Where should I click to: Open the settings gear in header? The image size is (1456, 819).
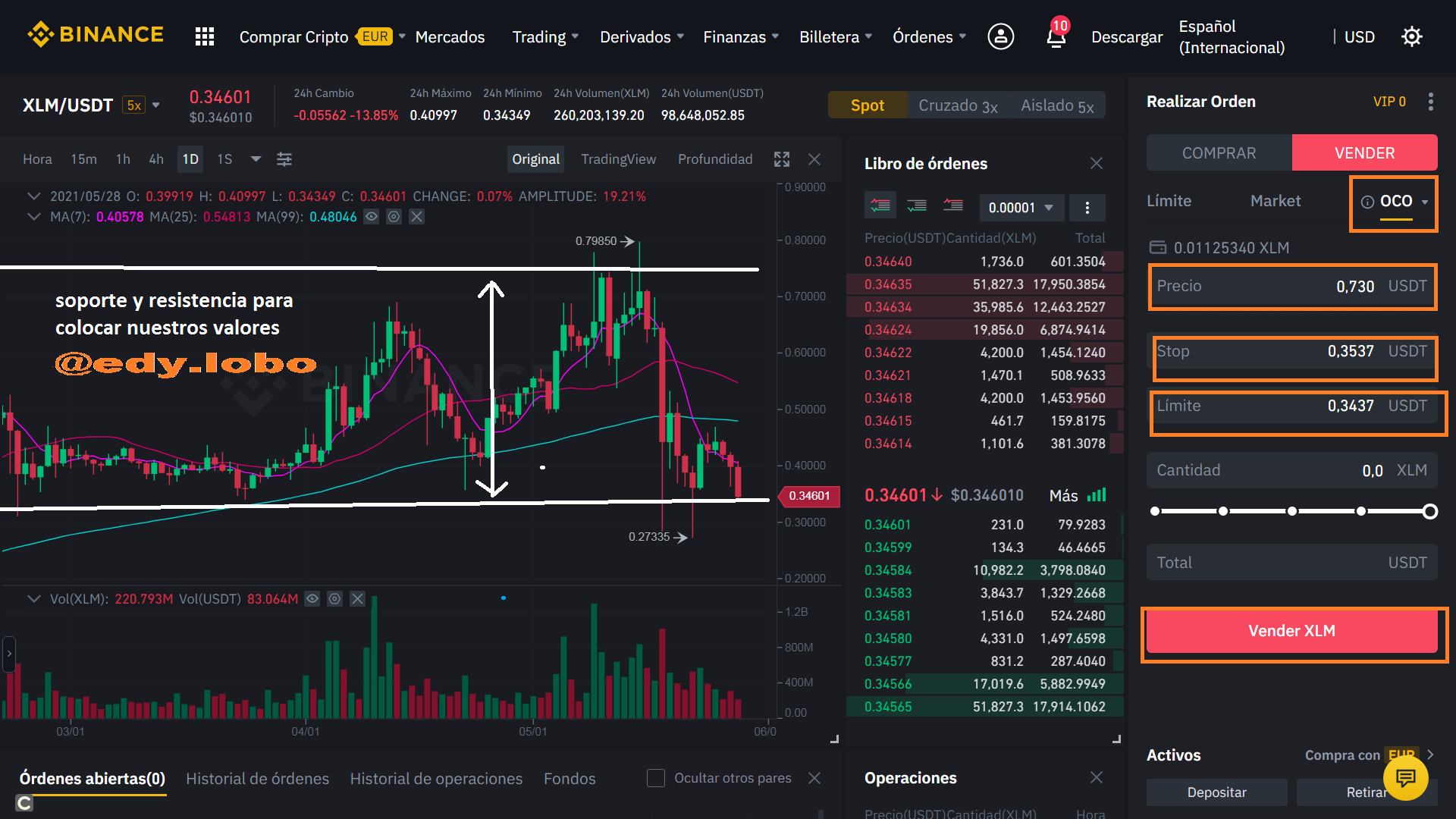click(1411, 36)
